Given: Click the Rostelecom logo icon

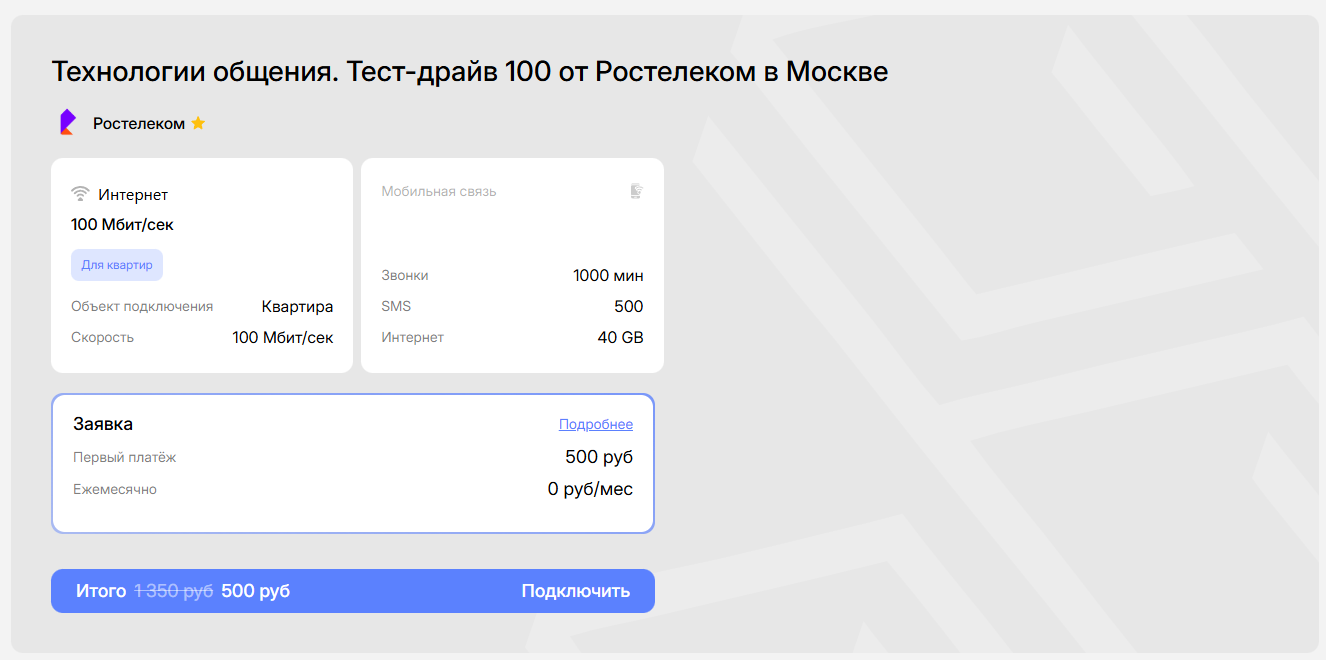Looking at the screenshot, I should (x=67, y=123).
